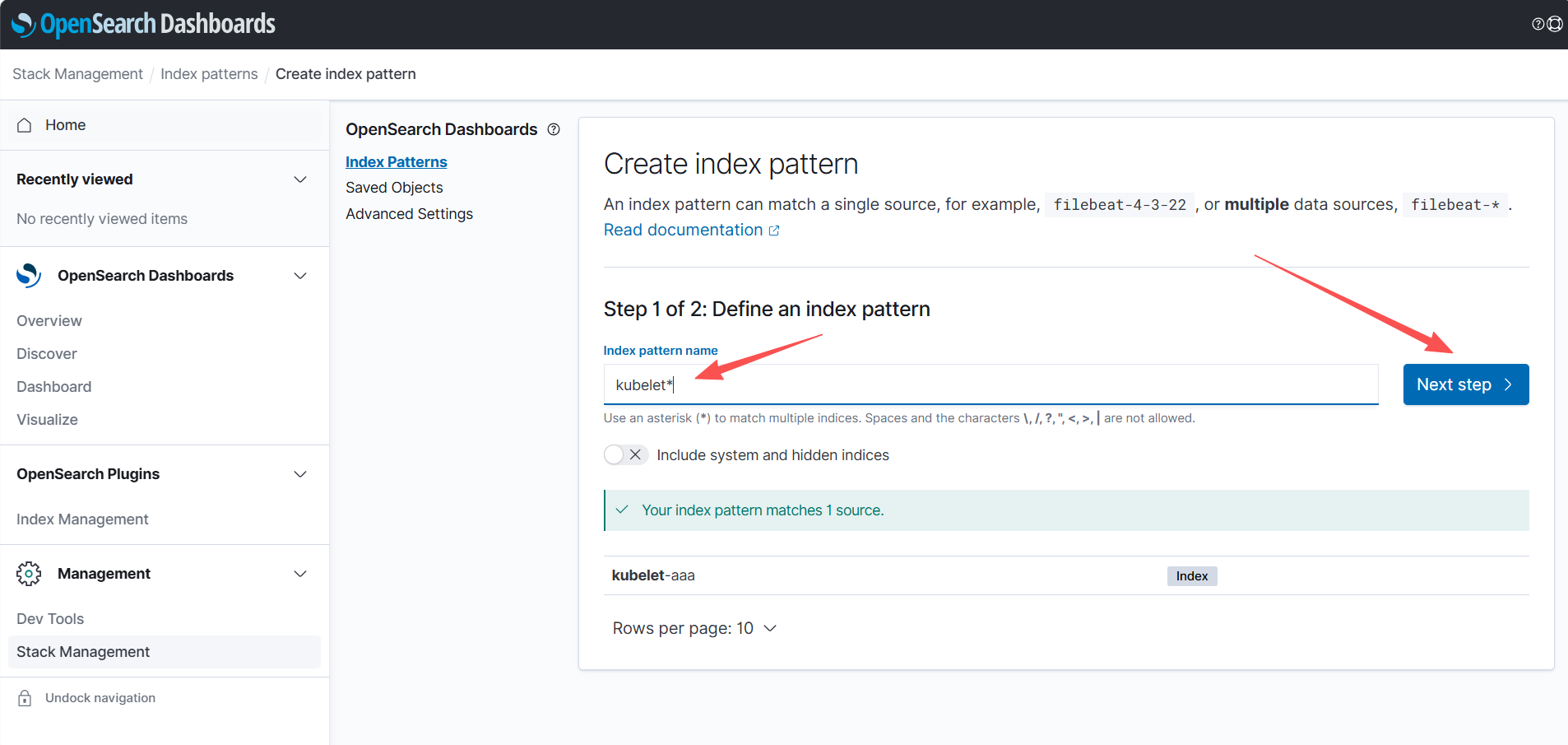The image size is (1568, 745).
Task: Collapse the Management section chevron
Action: click(x=300, y=574)
